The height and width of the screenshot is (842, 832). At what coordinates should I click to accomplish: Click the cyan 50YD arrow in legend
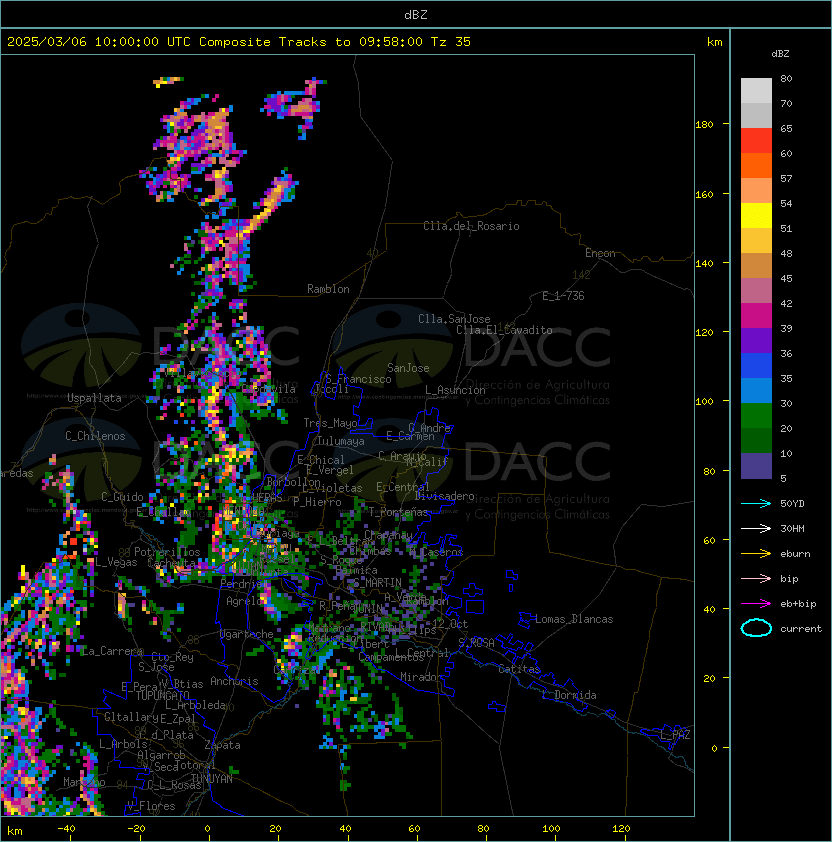pos(756,503)
